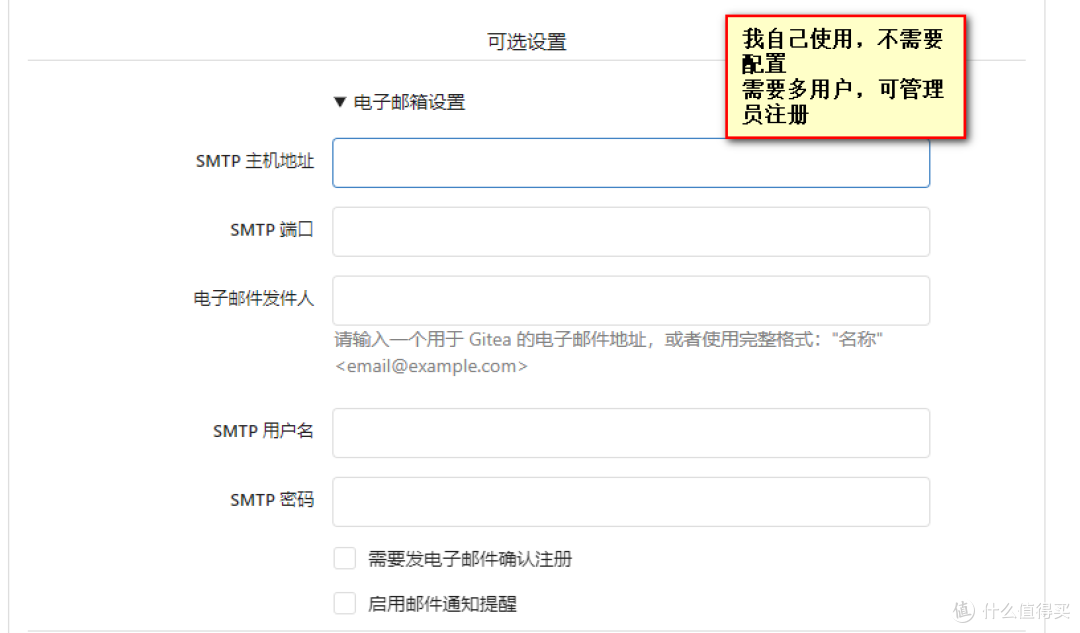Focus the SMTP 端口 input box
Viewport: 1080px width, 633px height.
[630, 231]
